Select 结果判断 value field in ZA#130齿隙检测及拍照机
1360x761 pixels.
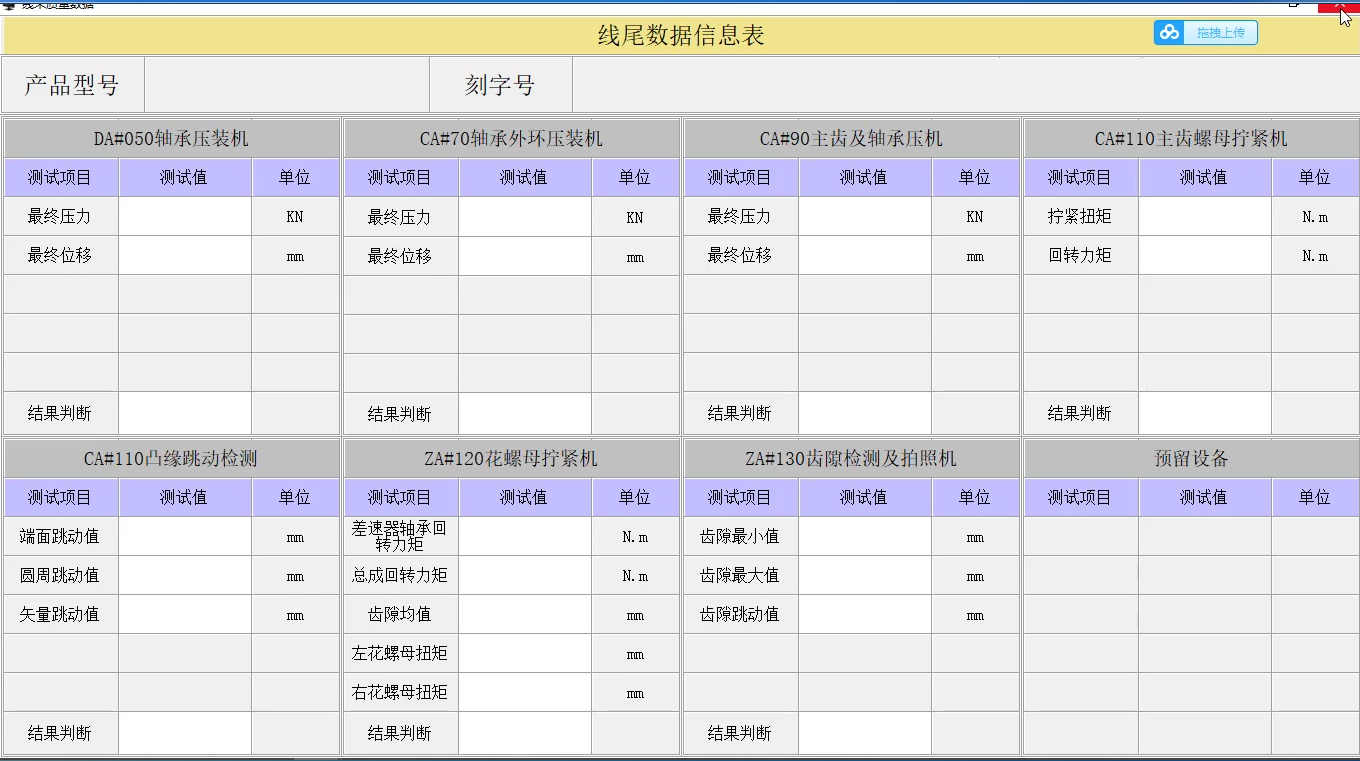tap(865, 733)
